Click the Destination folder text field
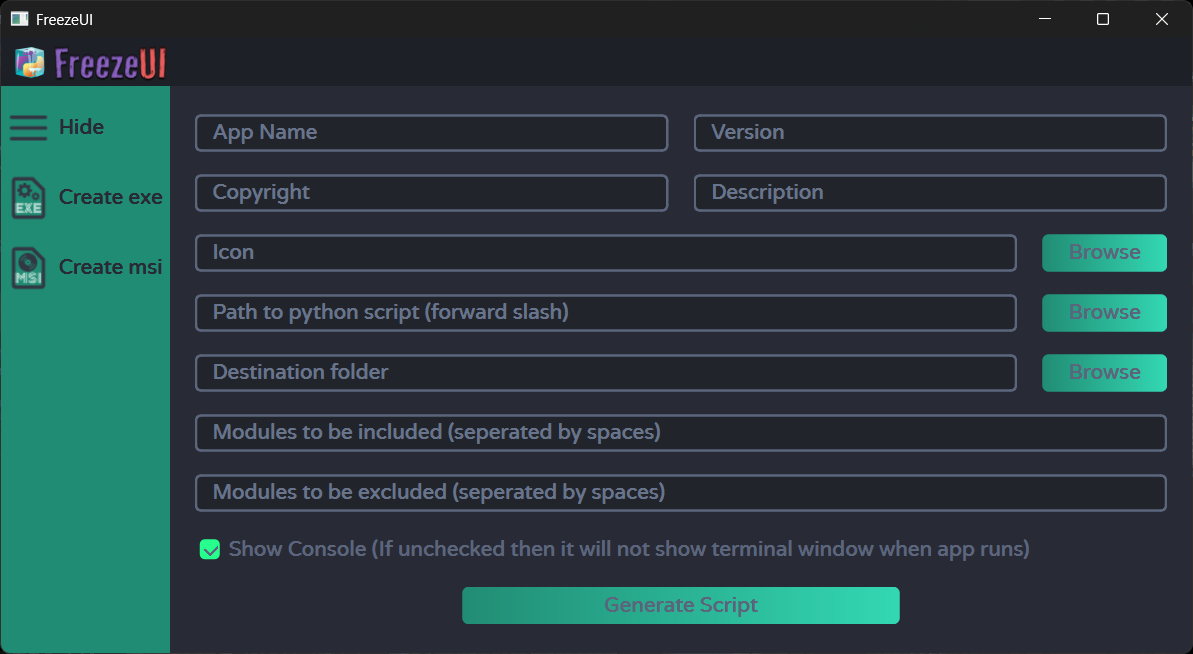Viewport: 1193px width, 654px height. tap(605, 373)
